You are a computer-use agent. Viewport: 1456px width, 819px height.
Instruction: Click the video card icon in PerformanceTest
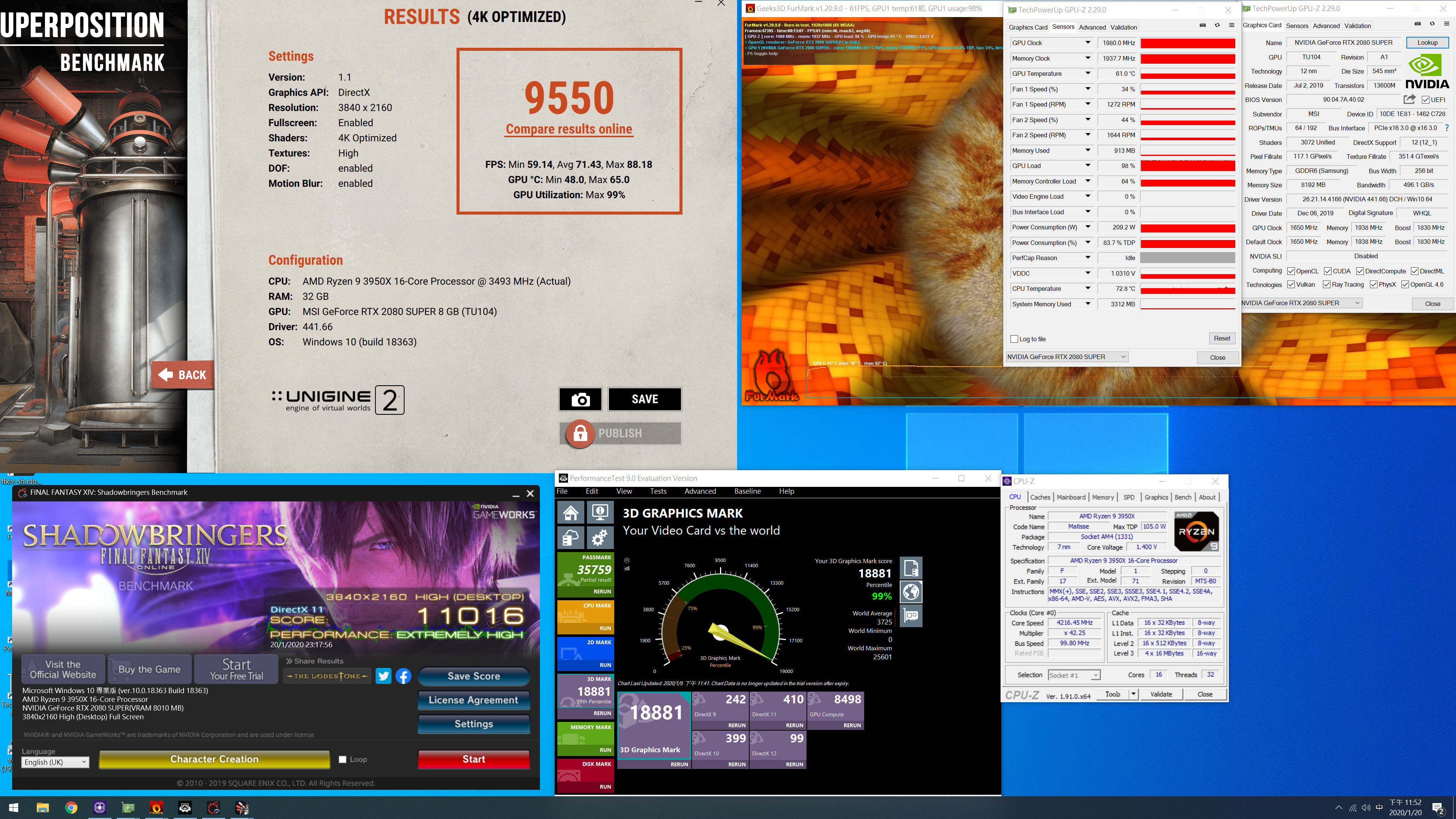pos(911,615)
